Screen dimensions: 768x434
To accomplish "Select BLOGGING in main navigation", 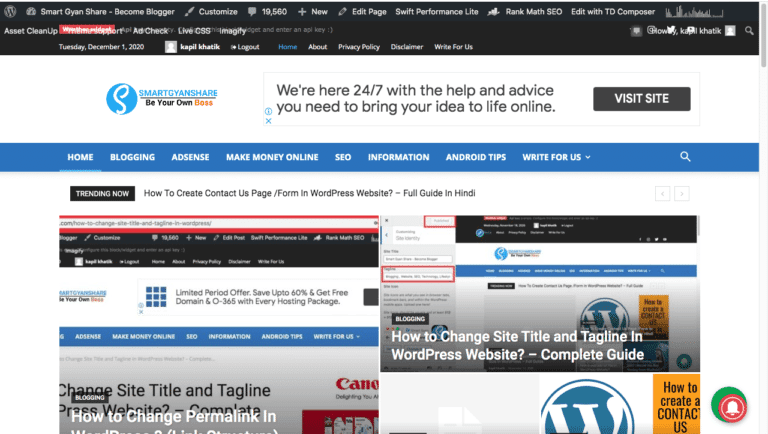I will point(132,157).
